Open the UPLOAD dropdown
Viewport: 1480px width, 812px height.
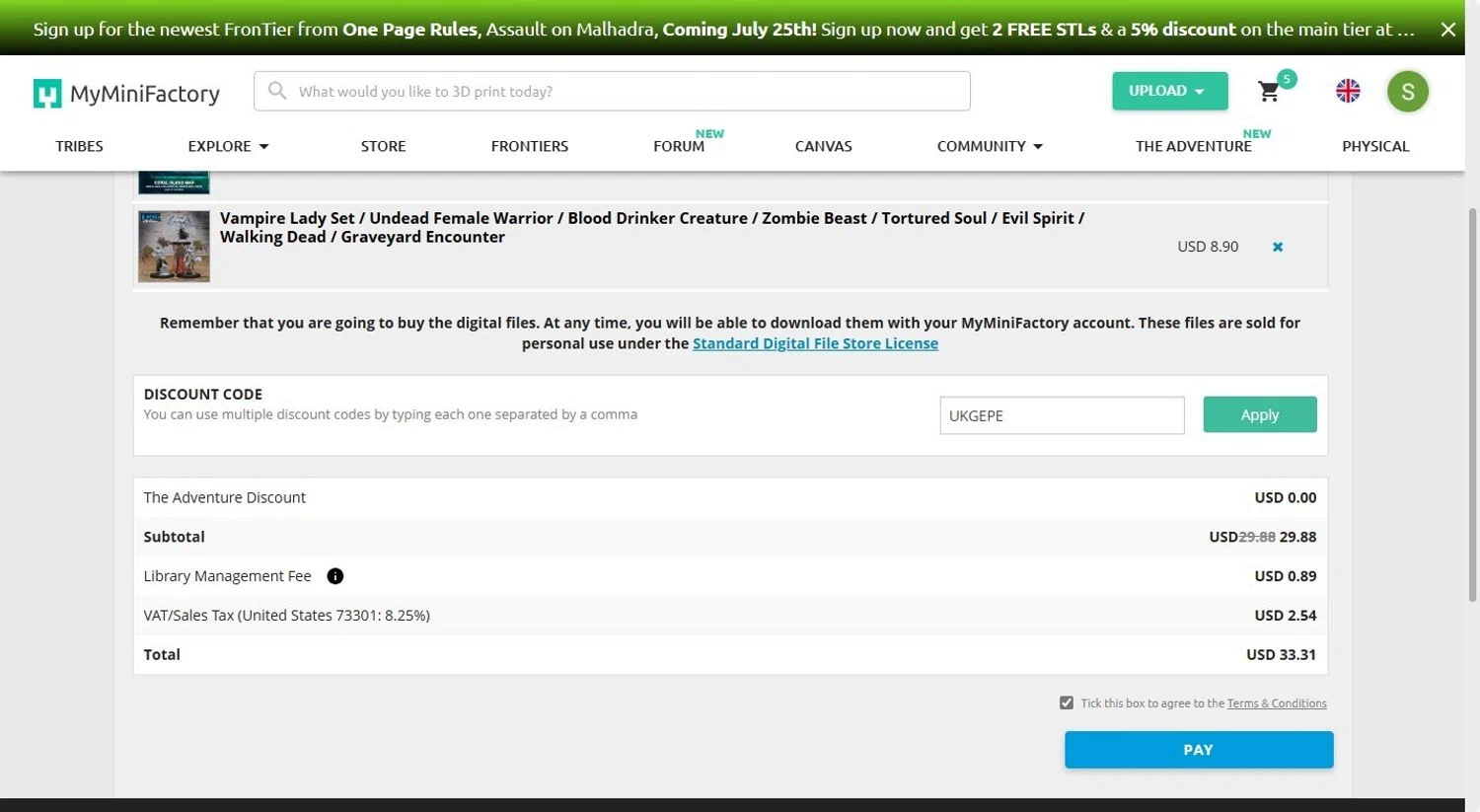[x=1169, y=91]
